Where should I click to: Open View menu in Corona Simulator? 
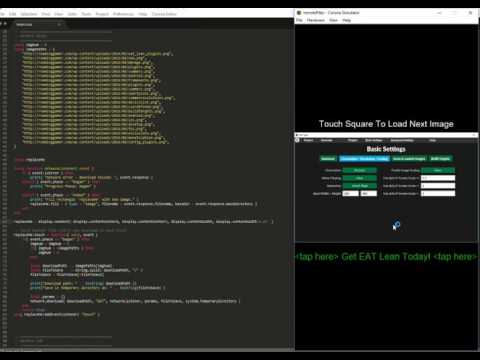pyautogui.click(x=333, y=20)
